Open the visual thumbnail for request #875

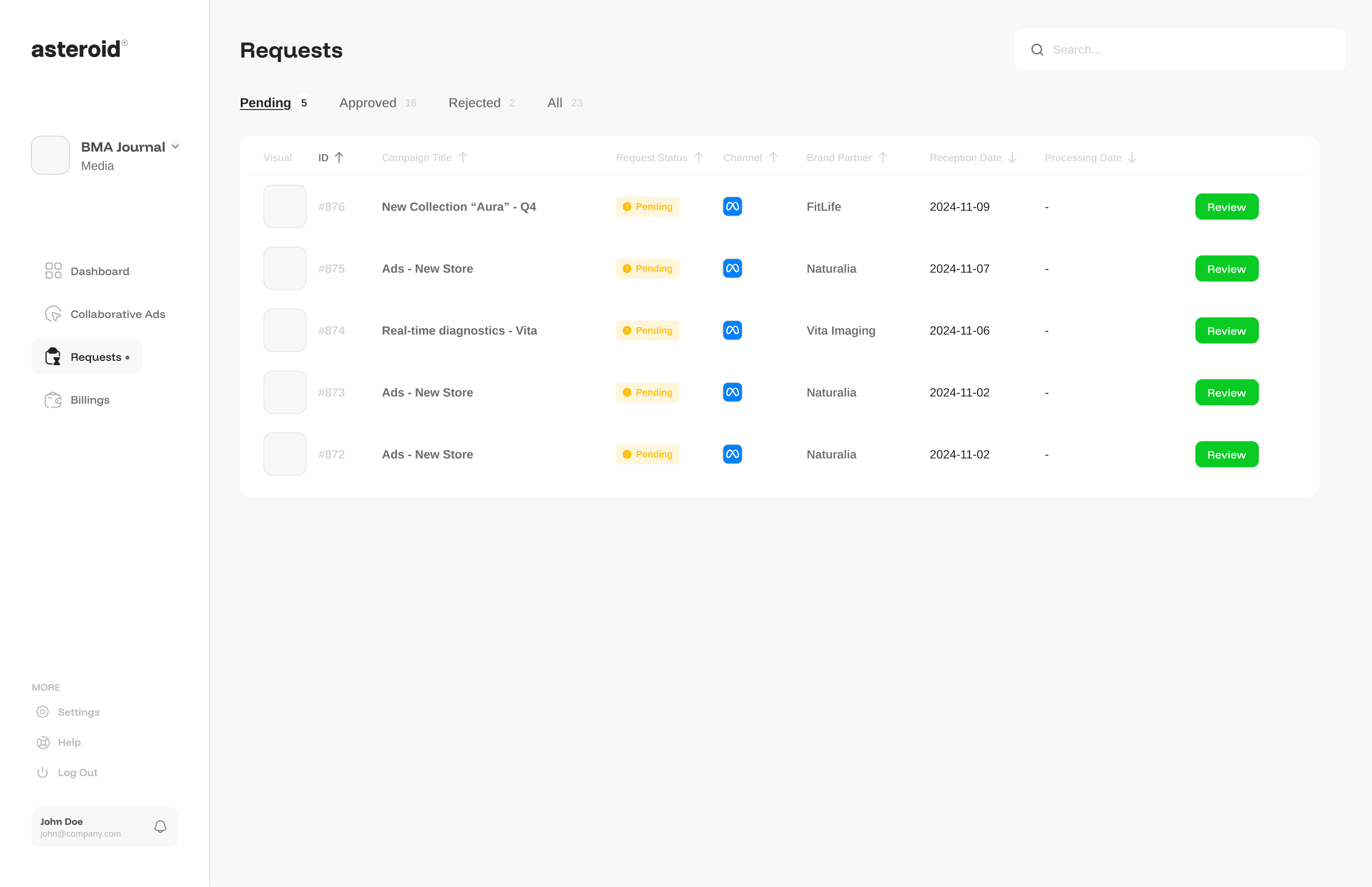pos(285,268)
